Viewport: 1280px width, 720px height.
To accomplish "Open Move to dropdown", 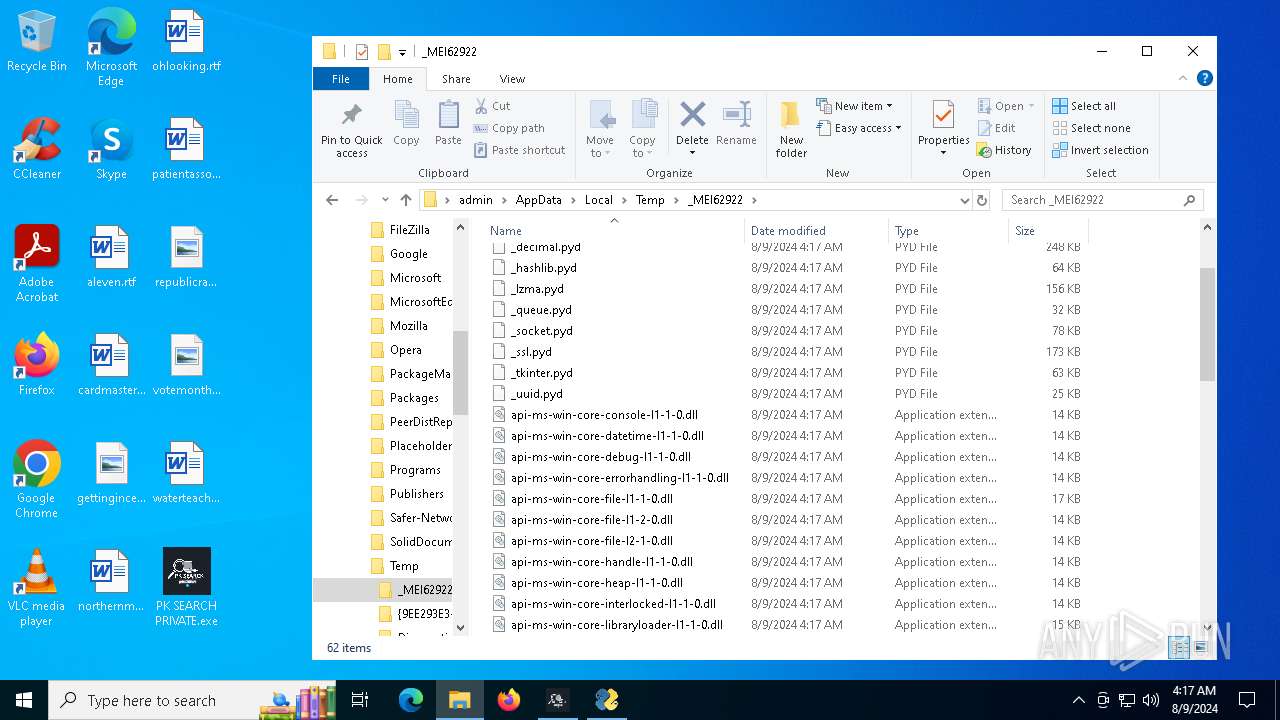I will (600, 147).
